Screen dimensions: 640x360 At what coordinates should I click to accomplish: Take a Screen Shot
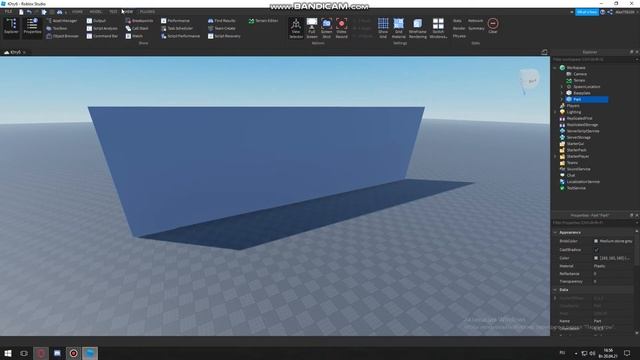pyautogui.click(x=327, y=28)
